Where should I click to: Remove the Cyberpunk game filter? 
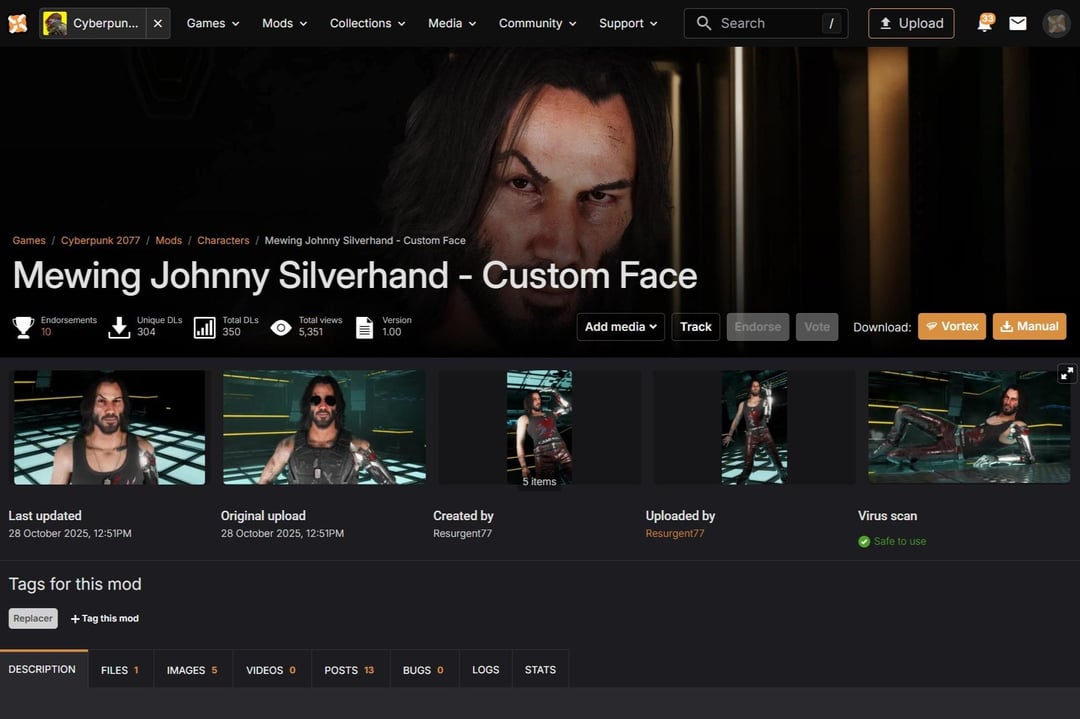[x=158, y=23]
